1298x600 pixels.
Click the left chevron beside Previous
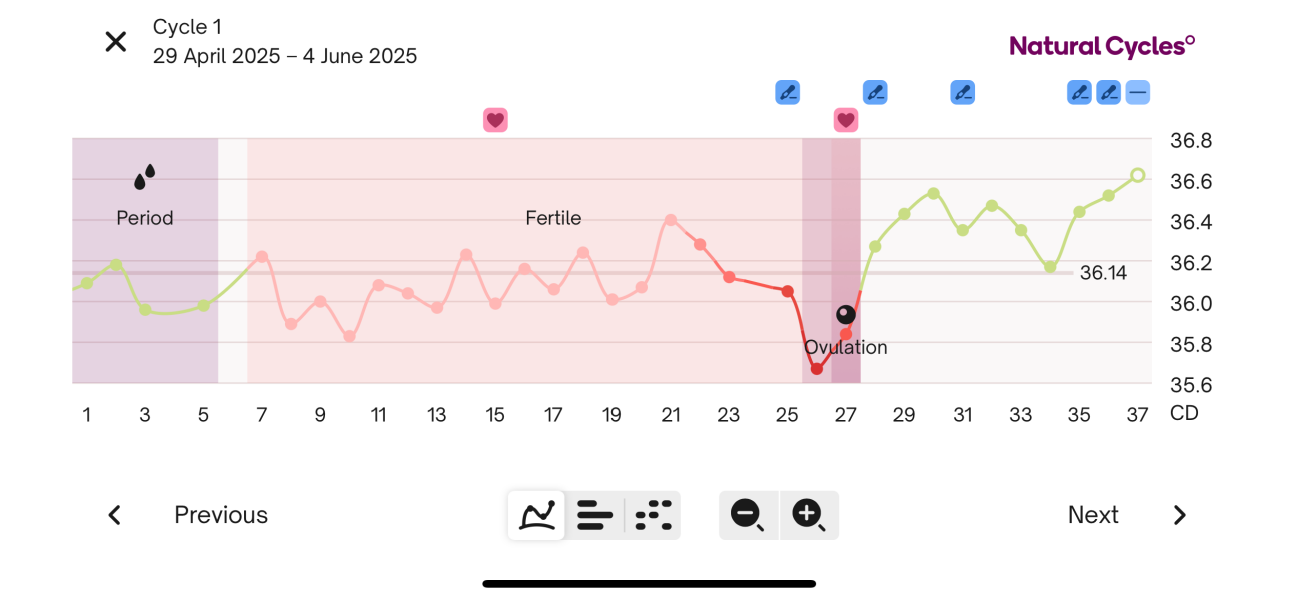pos(114,515)
